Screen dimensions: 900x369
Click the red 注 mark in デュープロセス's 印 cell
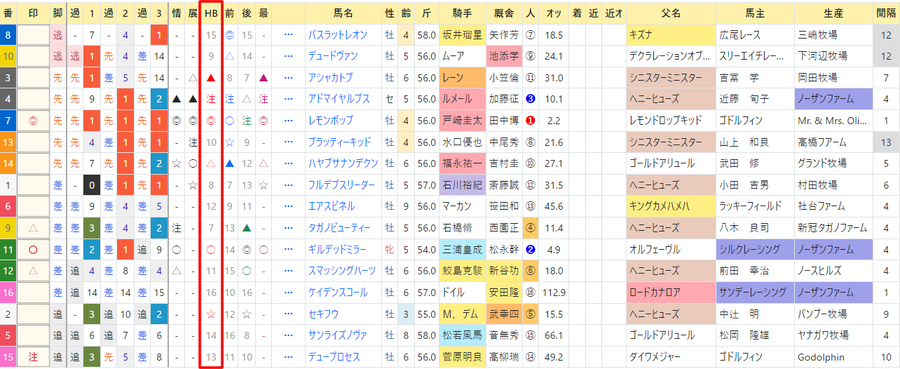pos(33,356)
